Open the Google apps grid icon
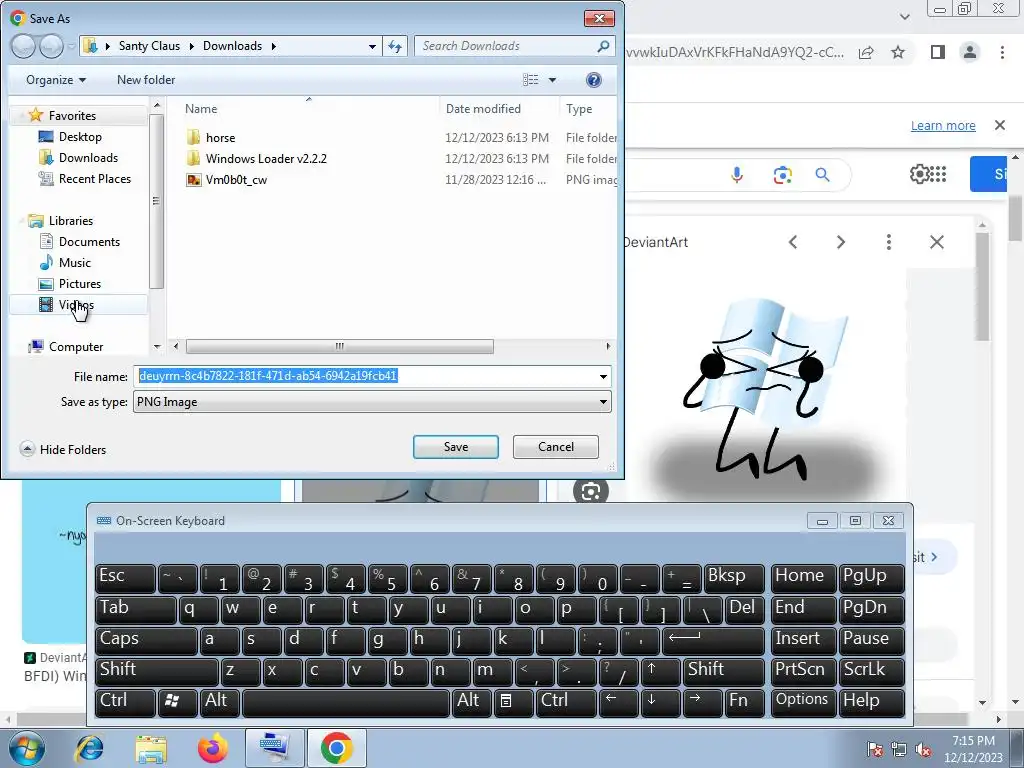 point(938,174)
